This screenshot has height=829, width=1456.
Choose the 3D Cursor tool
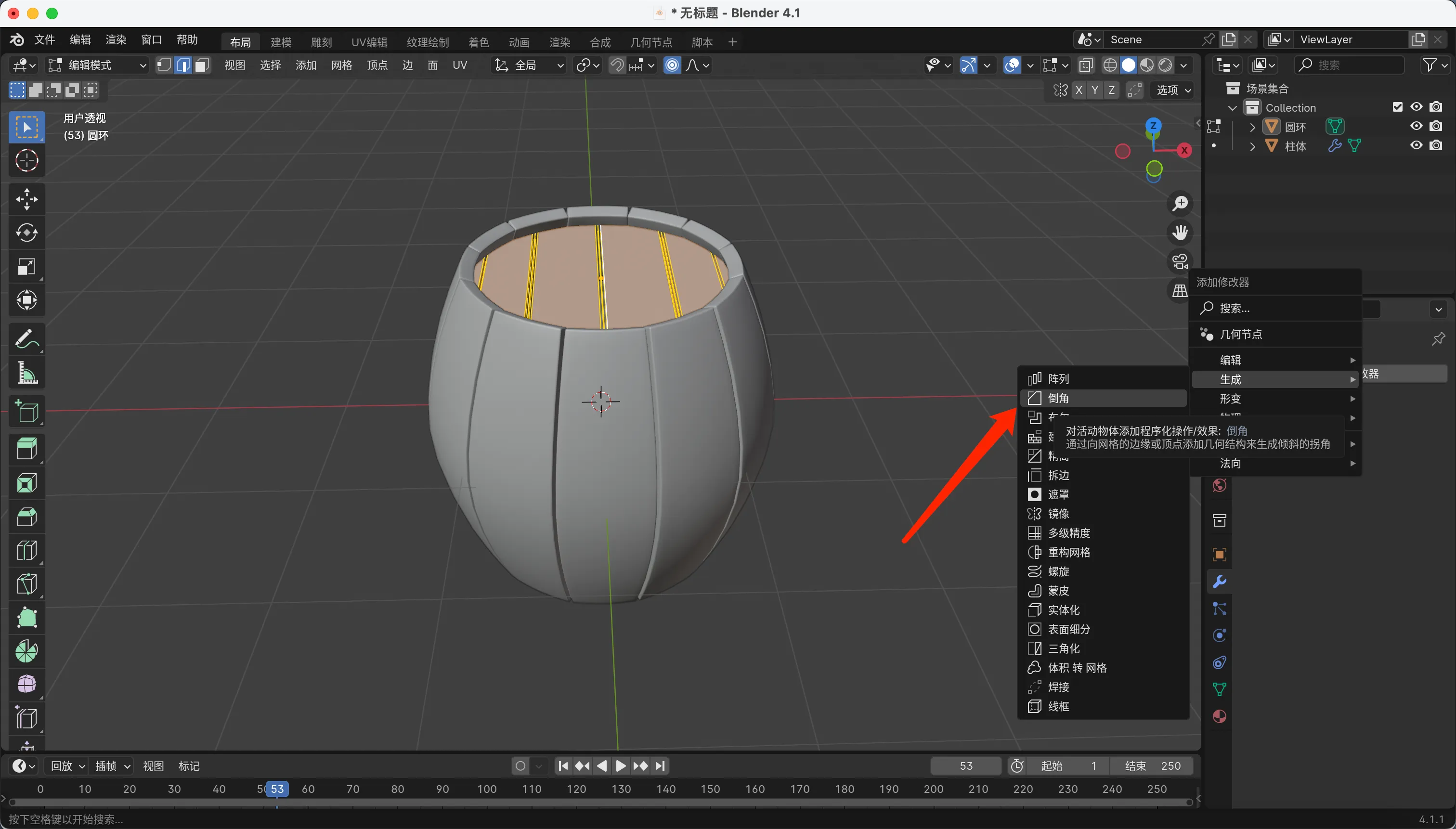click(26, 161)
